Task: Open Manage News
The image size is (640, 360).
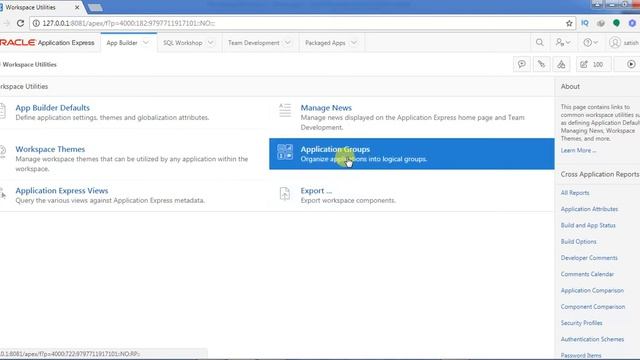Action: pos(326,108)
